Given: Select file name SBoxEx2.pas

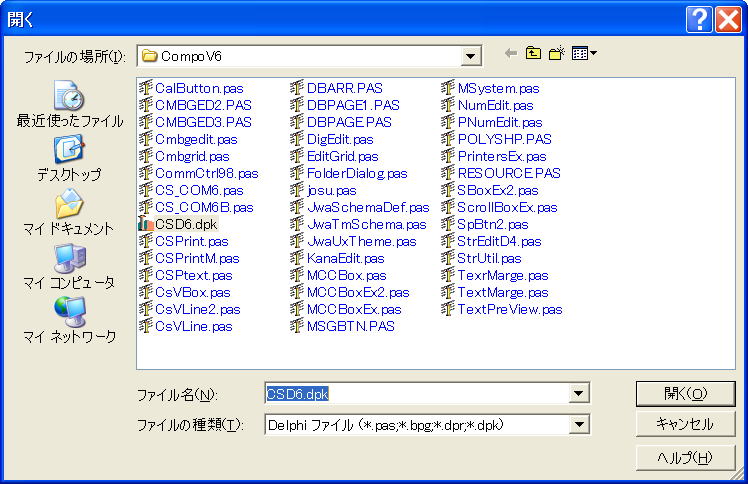Looking at the screenshot, I should pos(498,190).
